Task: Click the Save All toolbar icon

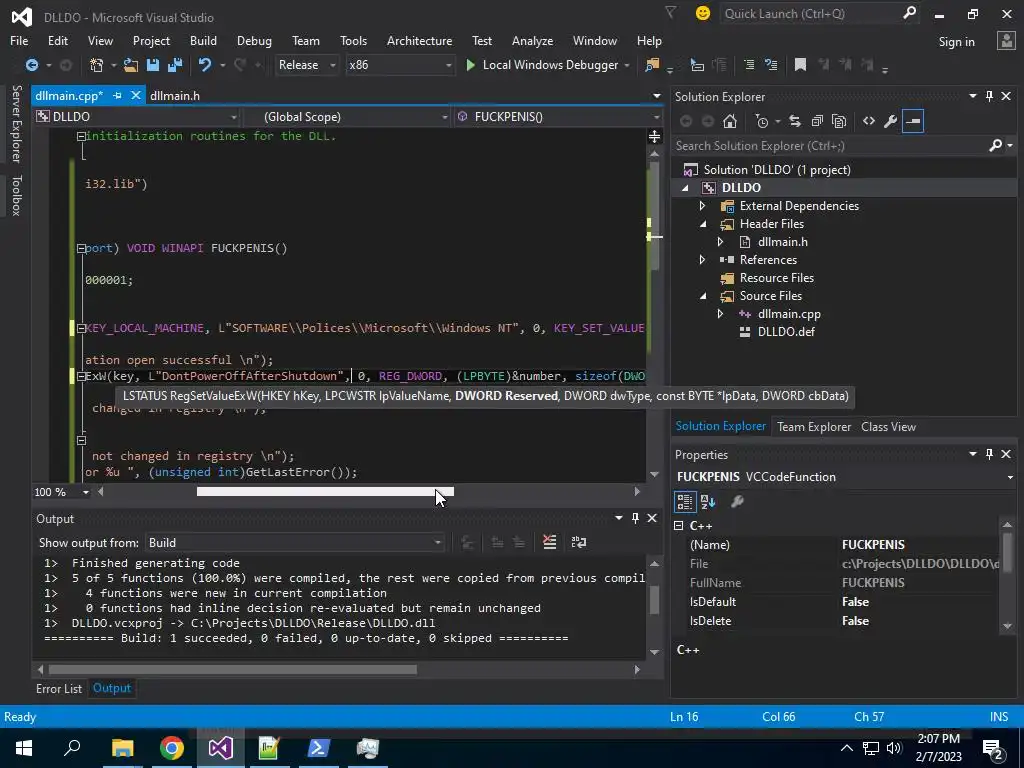Action: pos(175,65)
